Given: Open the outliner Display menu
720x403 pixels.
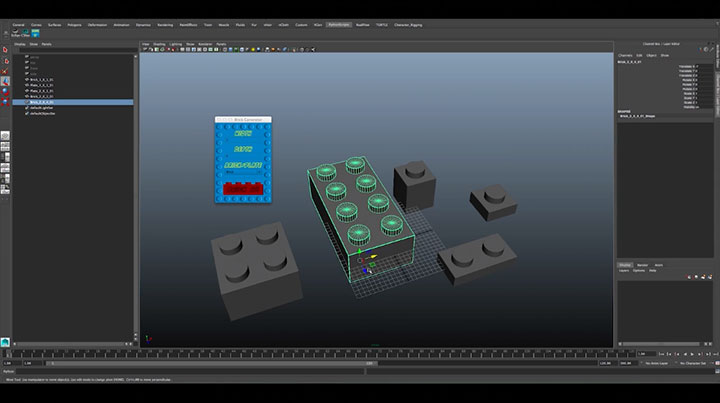Looking at the screenshot, I should point(20,44).
